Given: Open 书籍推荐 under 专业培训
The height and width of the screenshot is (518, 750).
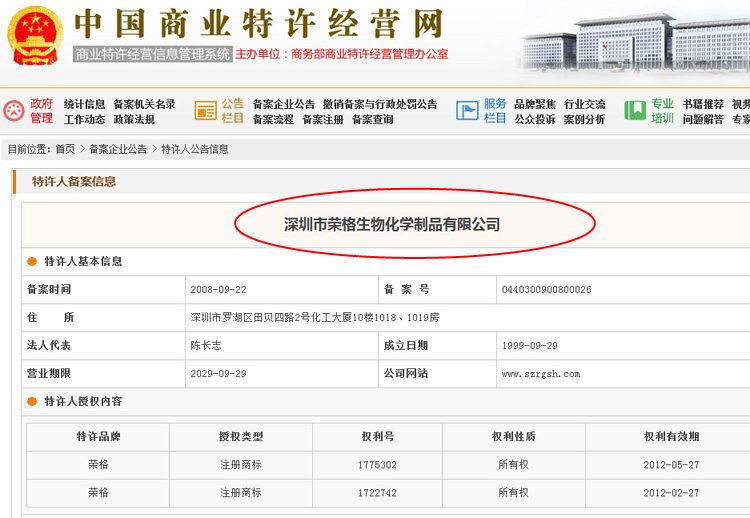Looking at the screenshot, I should (703, 104).
